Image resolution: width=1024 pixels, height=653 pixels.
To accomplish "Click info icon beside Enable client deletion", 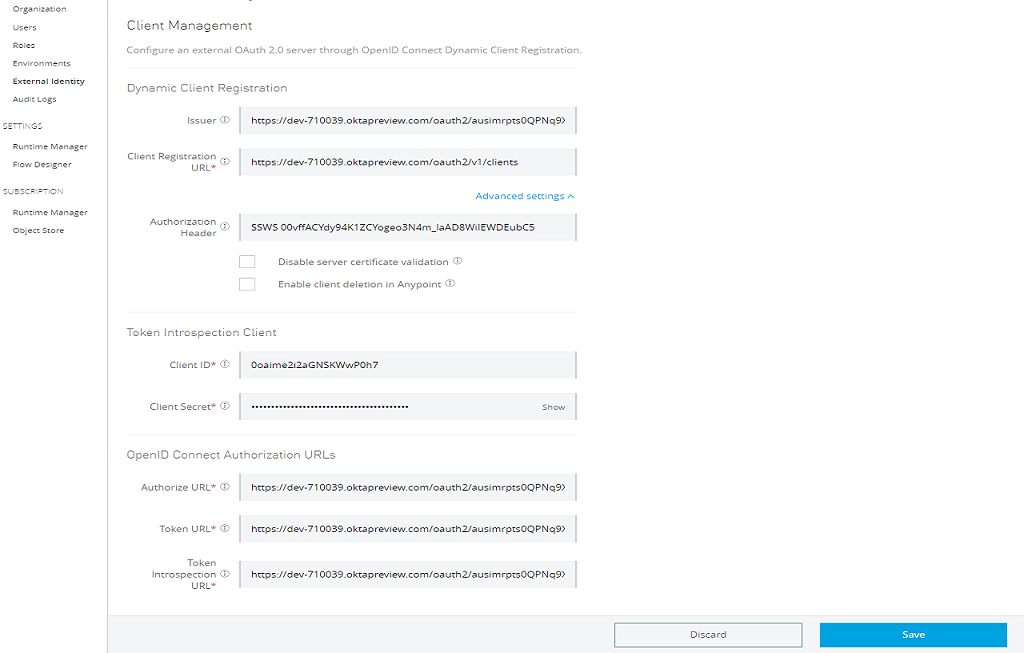I will click(450, 284).
